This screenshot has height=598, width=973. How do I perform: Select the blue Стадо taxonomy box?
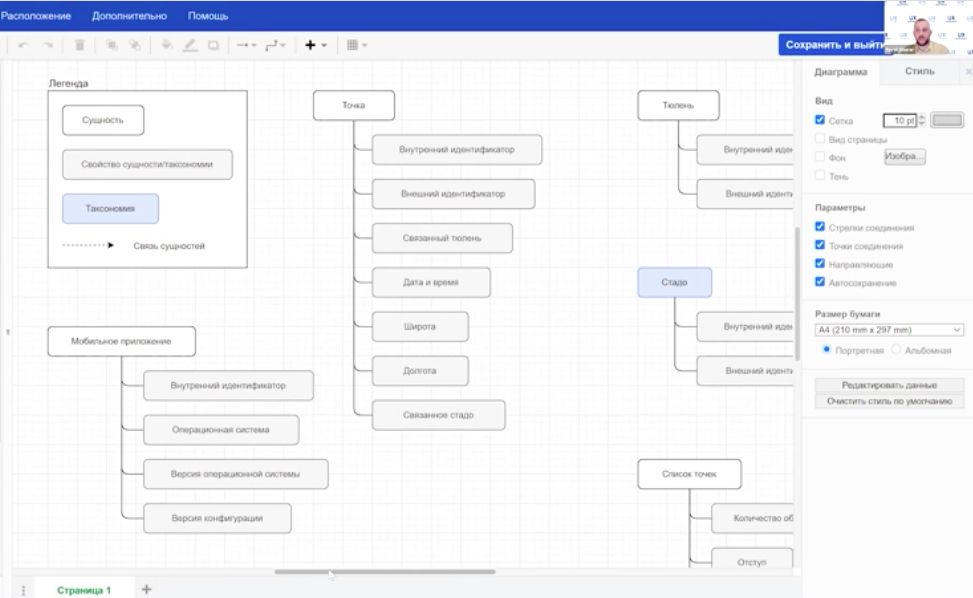tap(675, 282)
